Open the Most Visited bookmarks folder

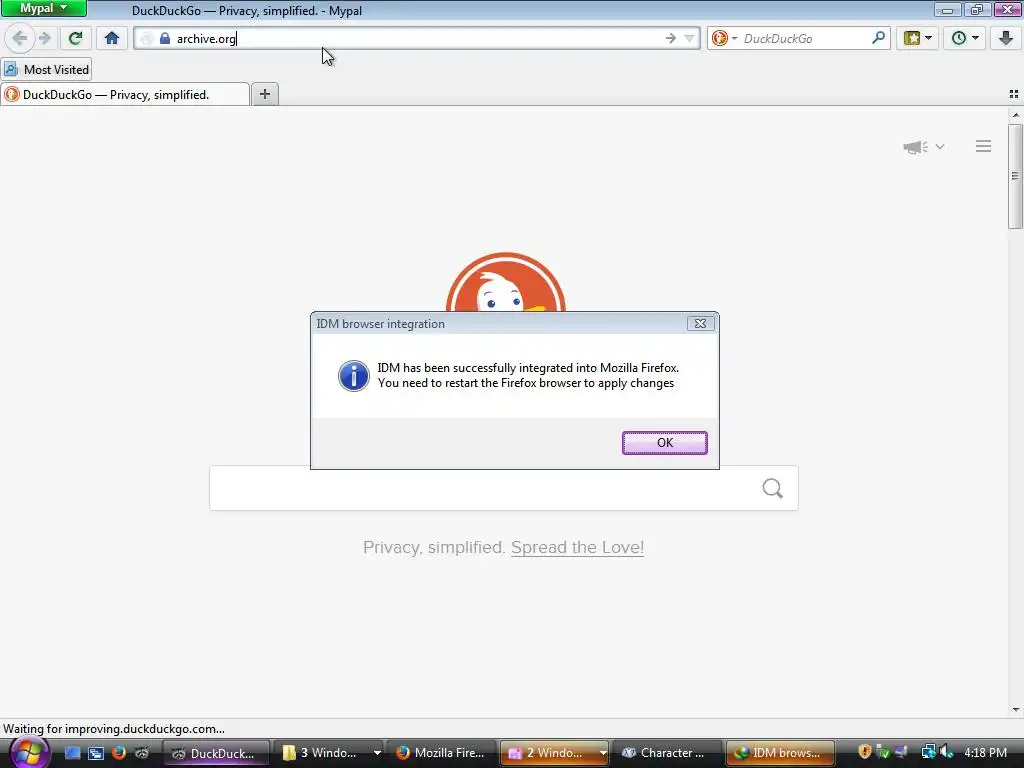coord(46,69)
